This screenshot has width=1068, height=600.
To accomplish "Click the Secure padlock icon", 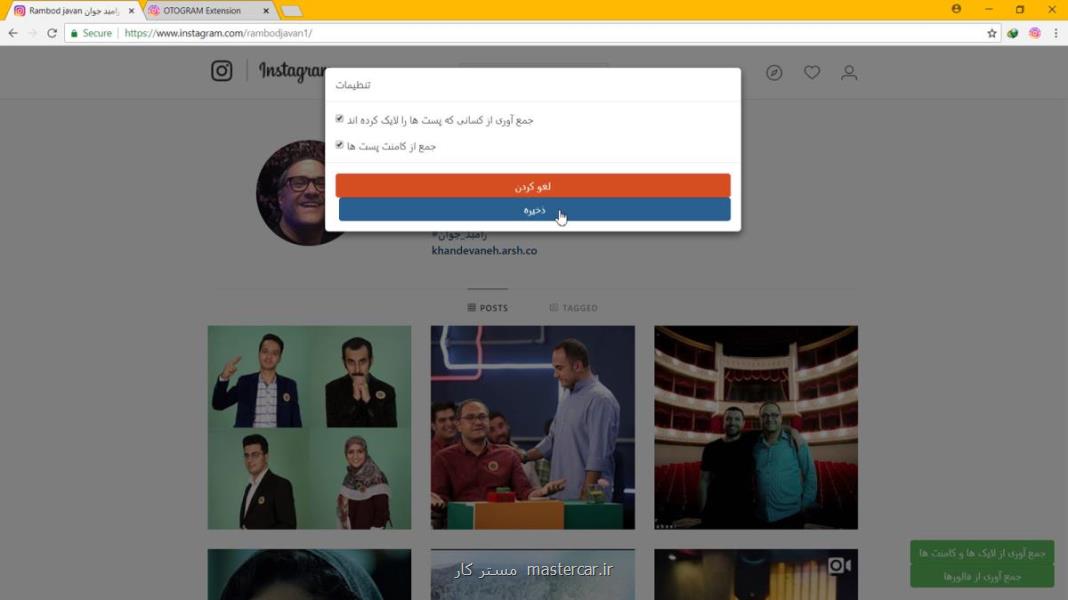I will coord(74,33).
